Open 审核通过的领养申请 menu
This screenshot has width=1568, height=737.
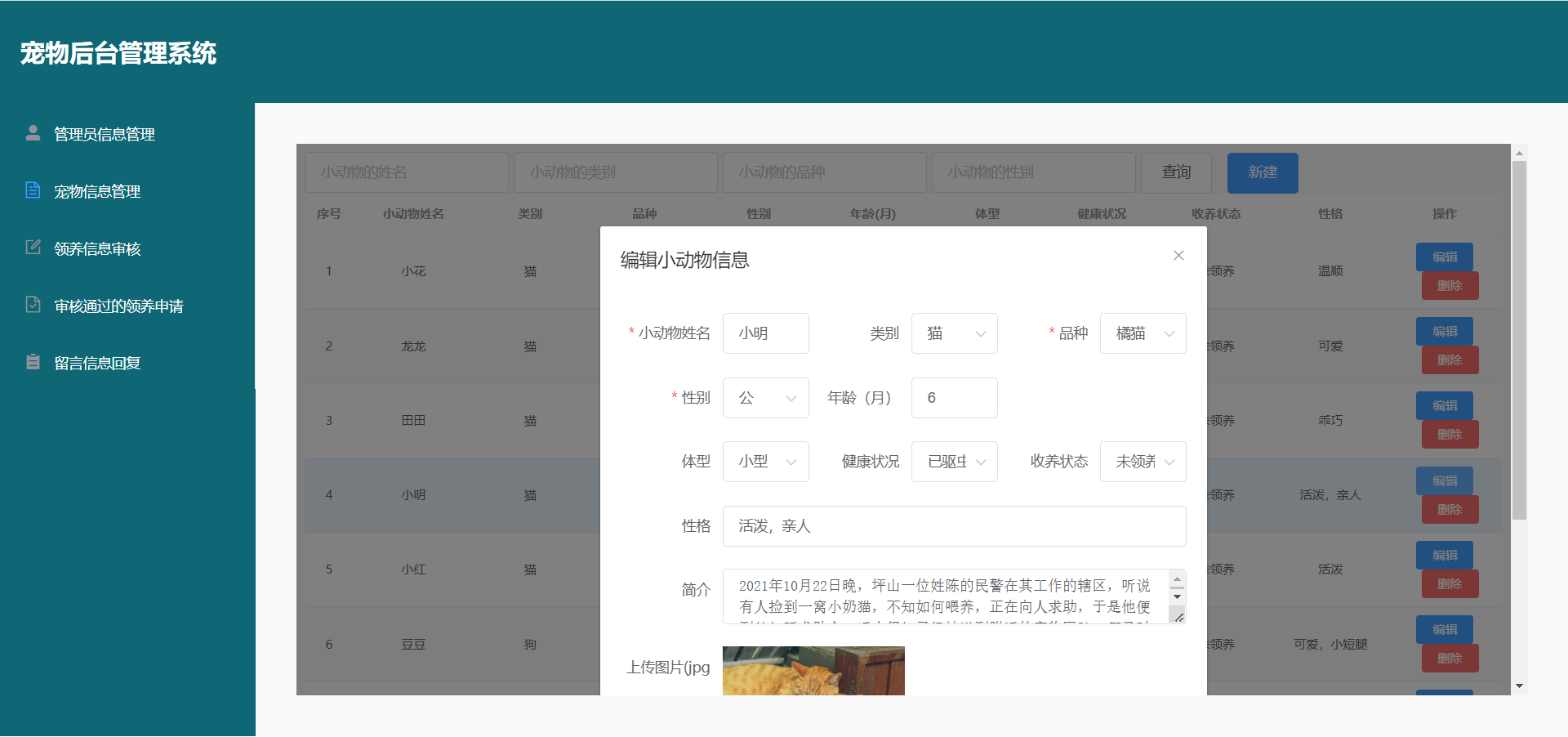(118, 306)
